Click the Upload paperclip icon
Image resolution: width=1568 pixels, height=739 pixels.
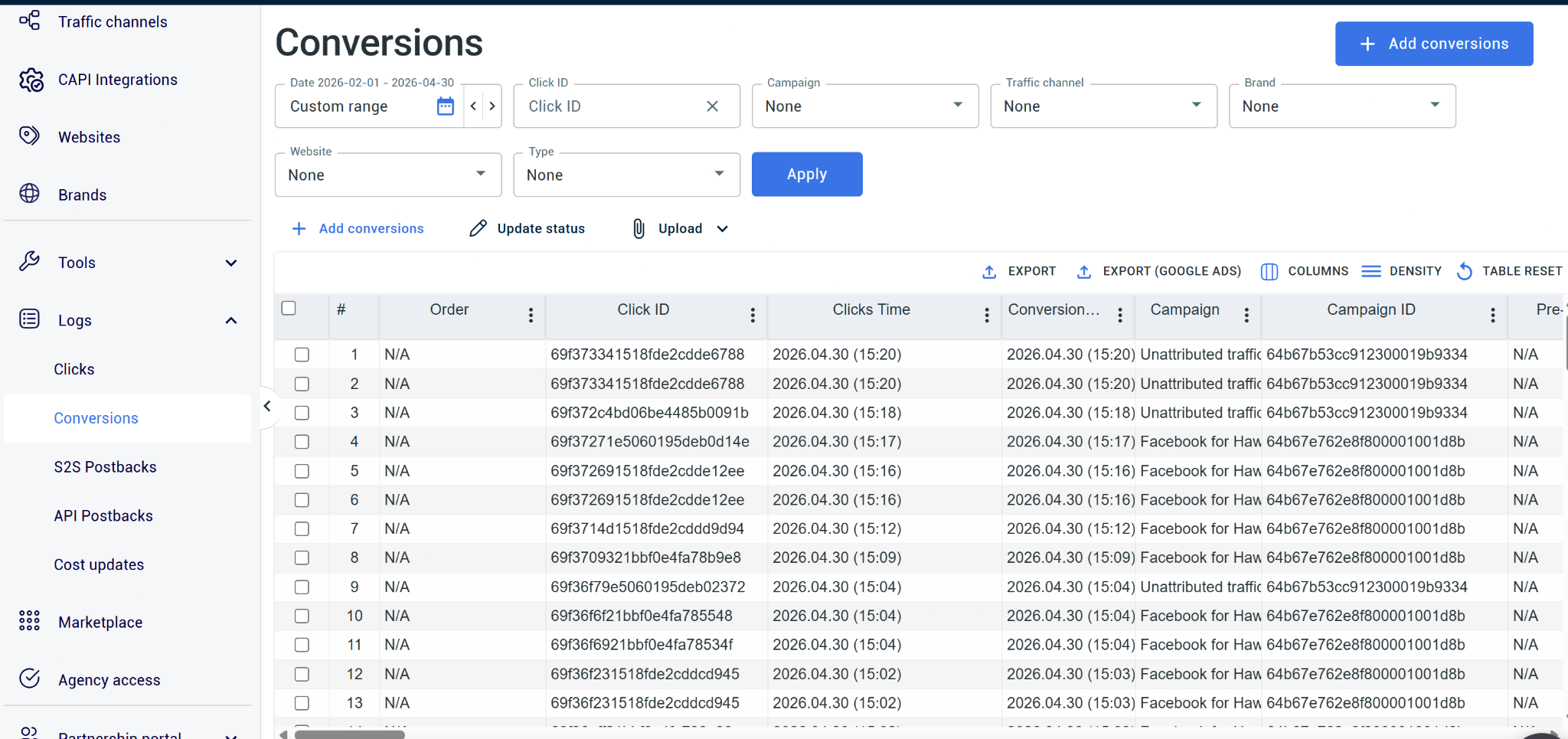click(x=639, y=228)
